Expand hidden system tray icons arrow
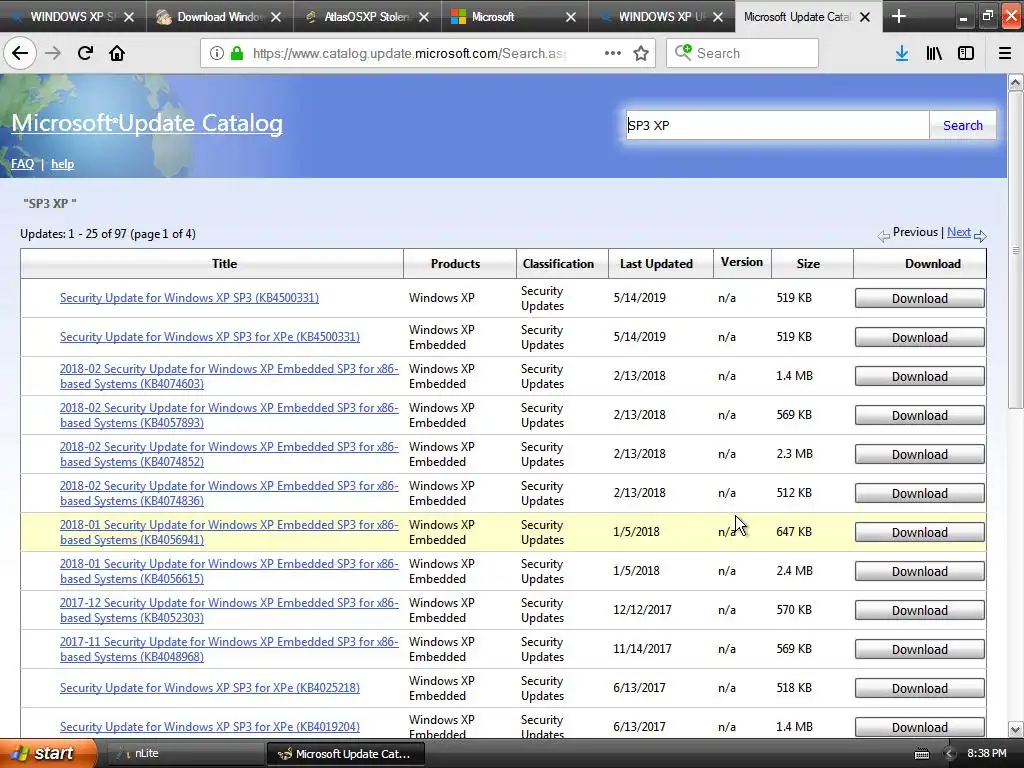Screen dimensions: 1024x768 coord(950,754)
